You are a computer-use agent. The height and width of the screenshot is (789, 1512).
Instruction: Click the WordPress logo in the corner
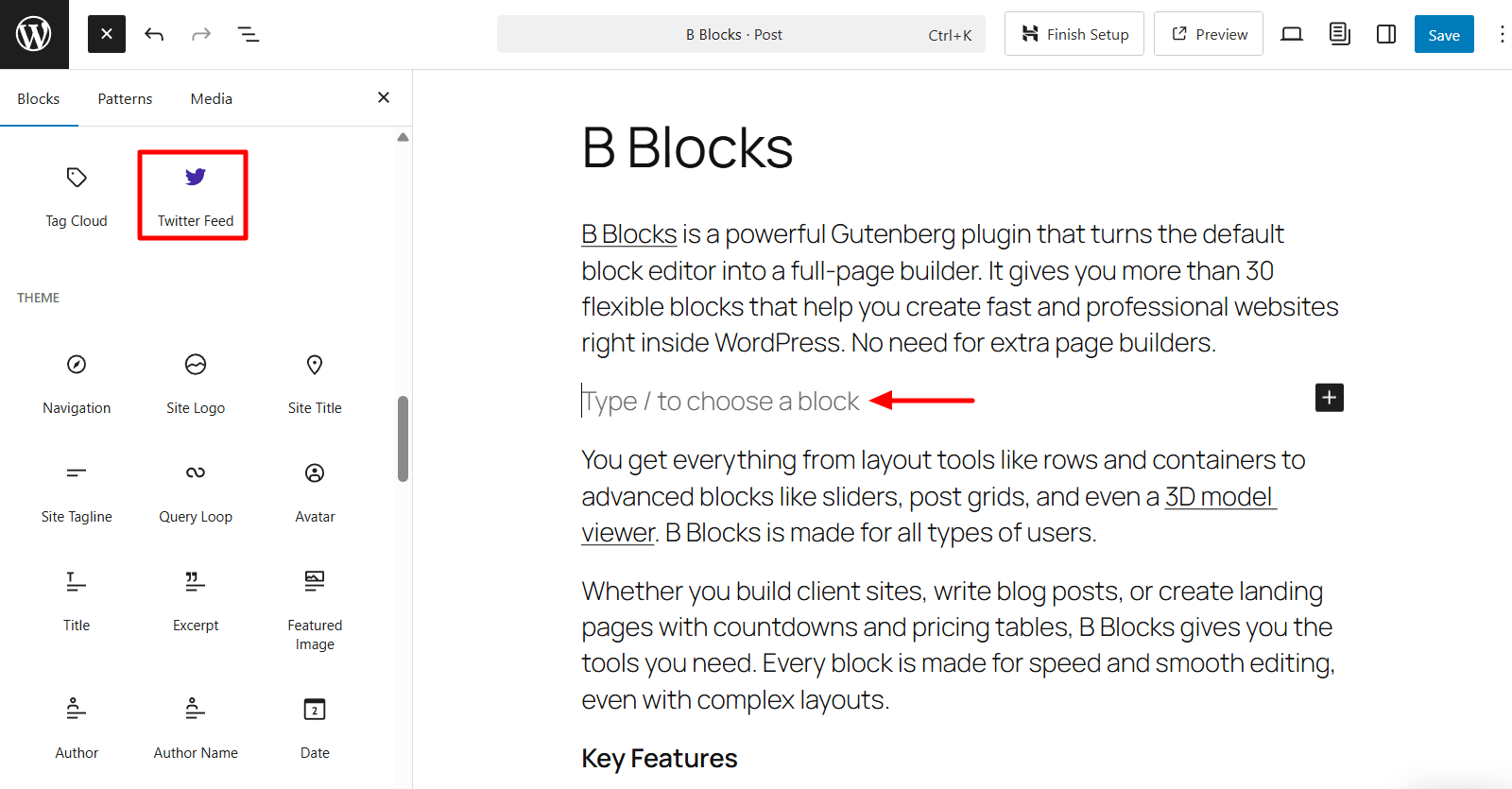(34, 34)
